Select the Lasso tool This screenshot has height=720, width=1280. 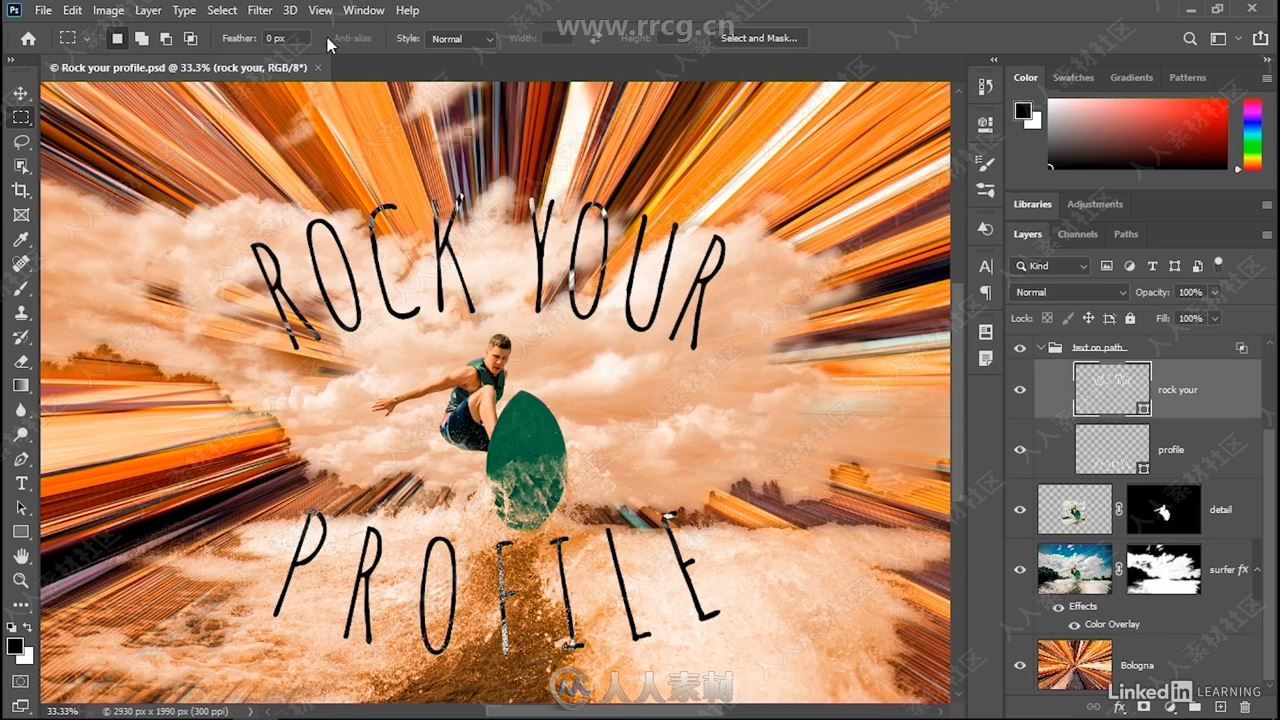(x=21, y=141)
